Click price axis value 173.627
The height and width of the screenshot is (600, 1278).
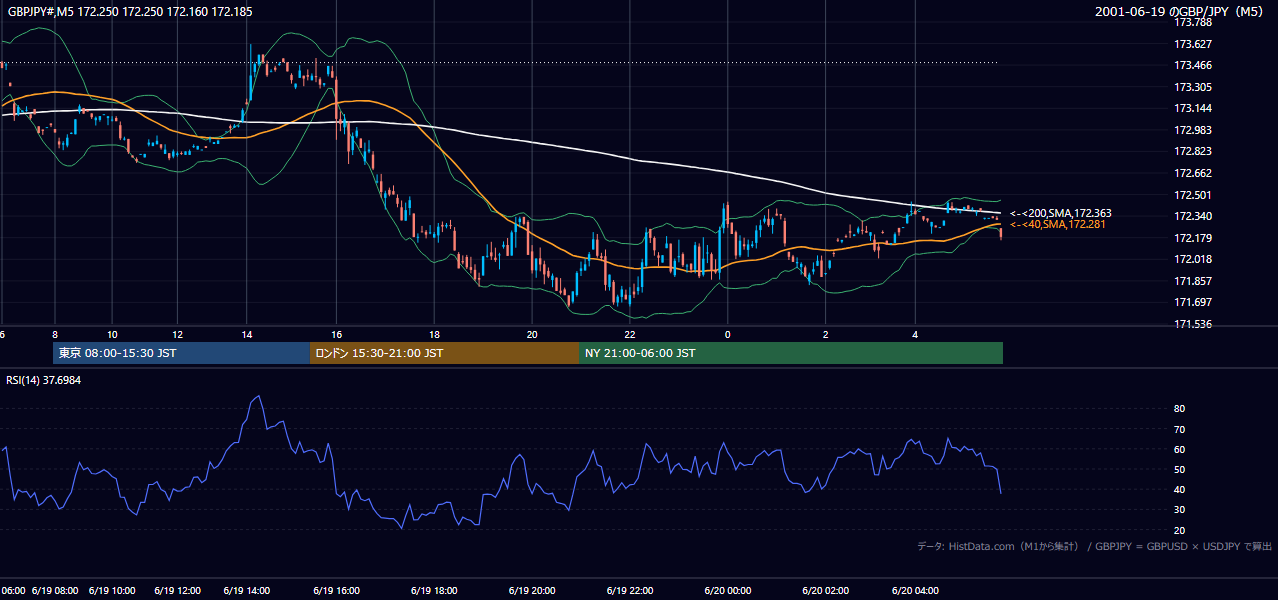click(x=1192, y=44)
